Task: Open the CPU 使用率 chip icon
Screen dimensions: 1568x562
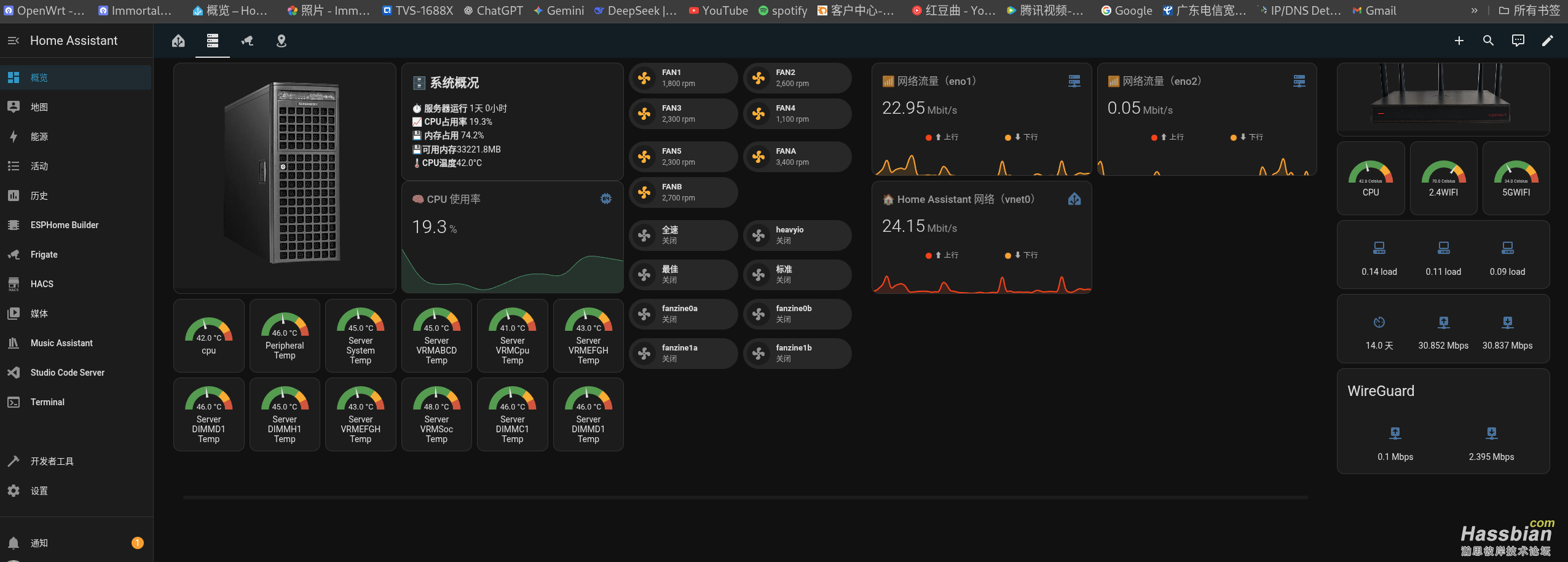Action: tap(605, 199)
